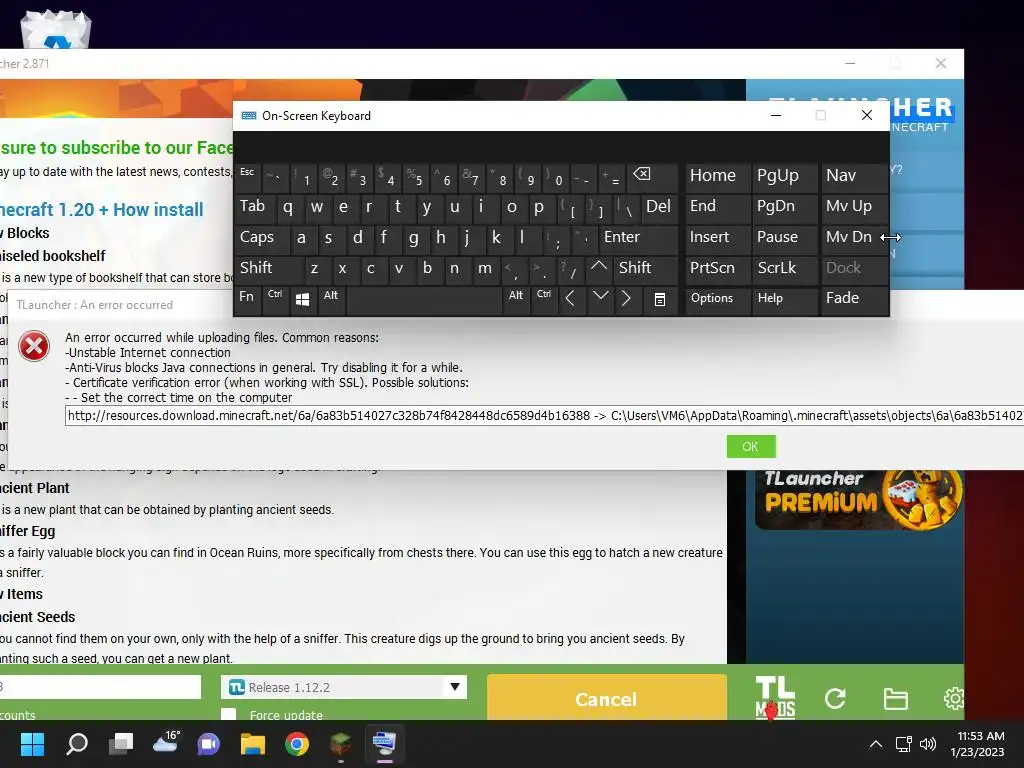Click the Tab key on On-Screen Keyboard
The width and height of the screenshot is (1024, 768).
pyautogui.click(x=255, y=207)
